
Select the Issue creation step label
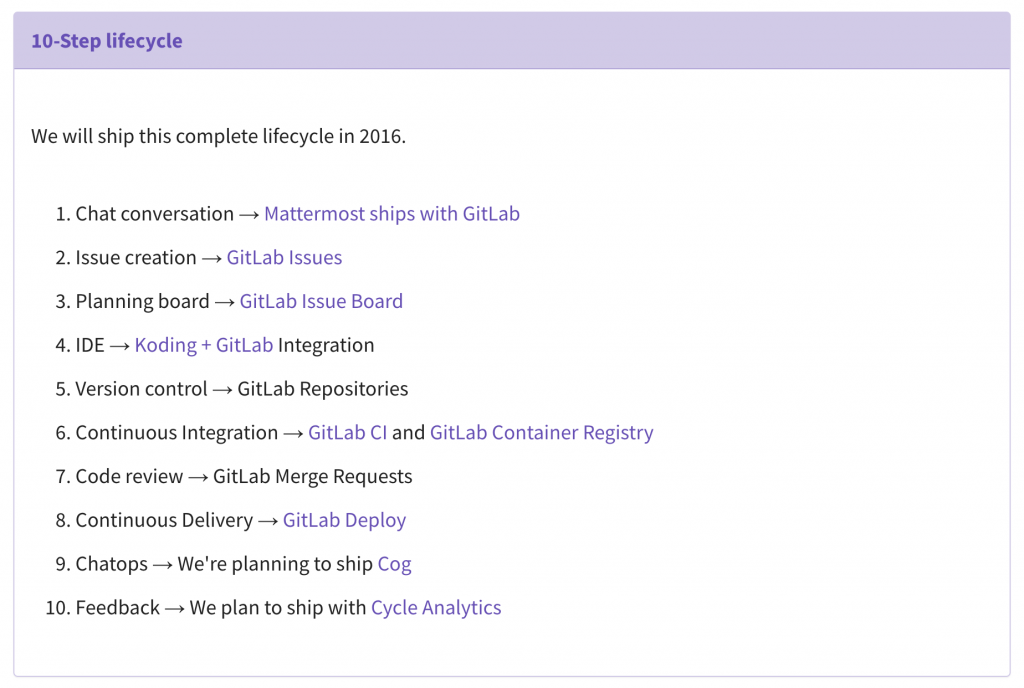point(136,258)
